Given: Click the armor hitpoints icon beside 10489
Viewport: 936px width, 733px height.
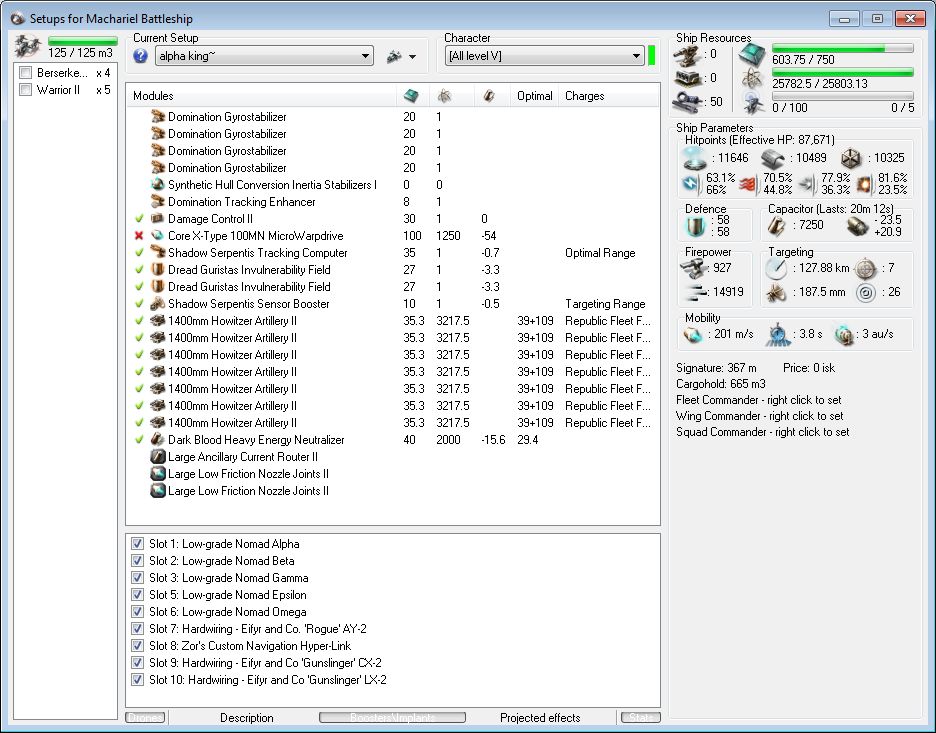Looking at the screenshot, I should click(772, 158).
